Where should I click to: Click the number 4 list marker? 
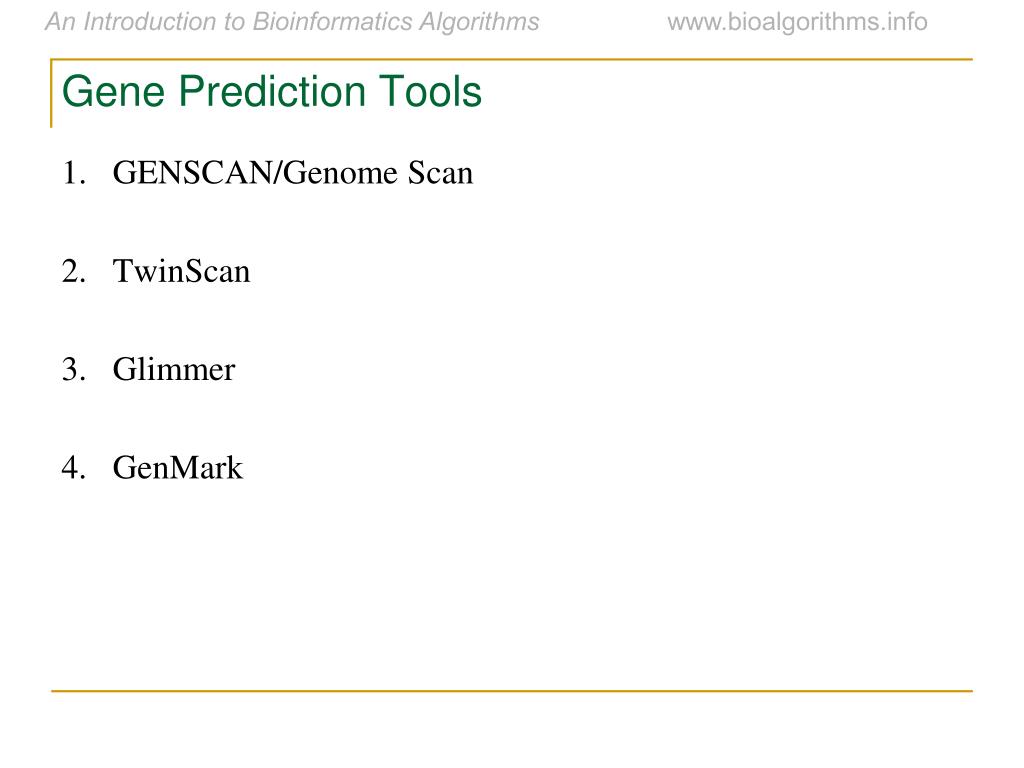pyautogui.click(x=74, y=468)
